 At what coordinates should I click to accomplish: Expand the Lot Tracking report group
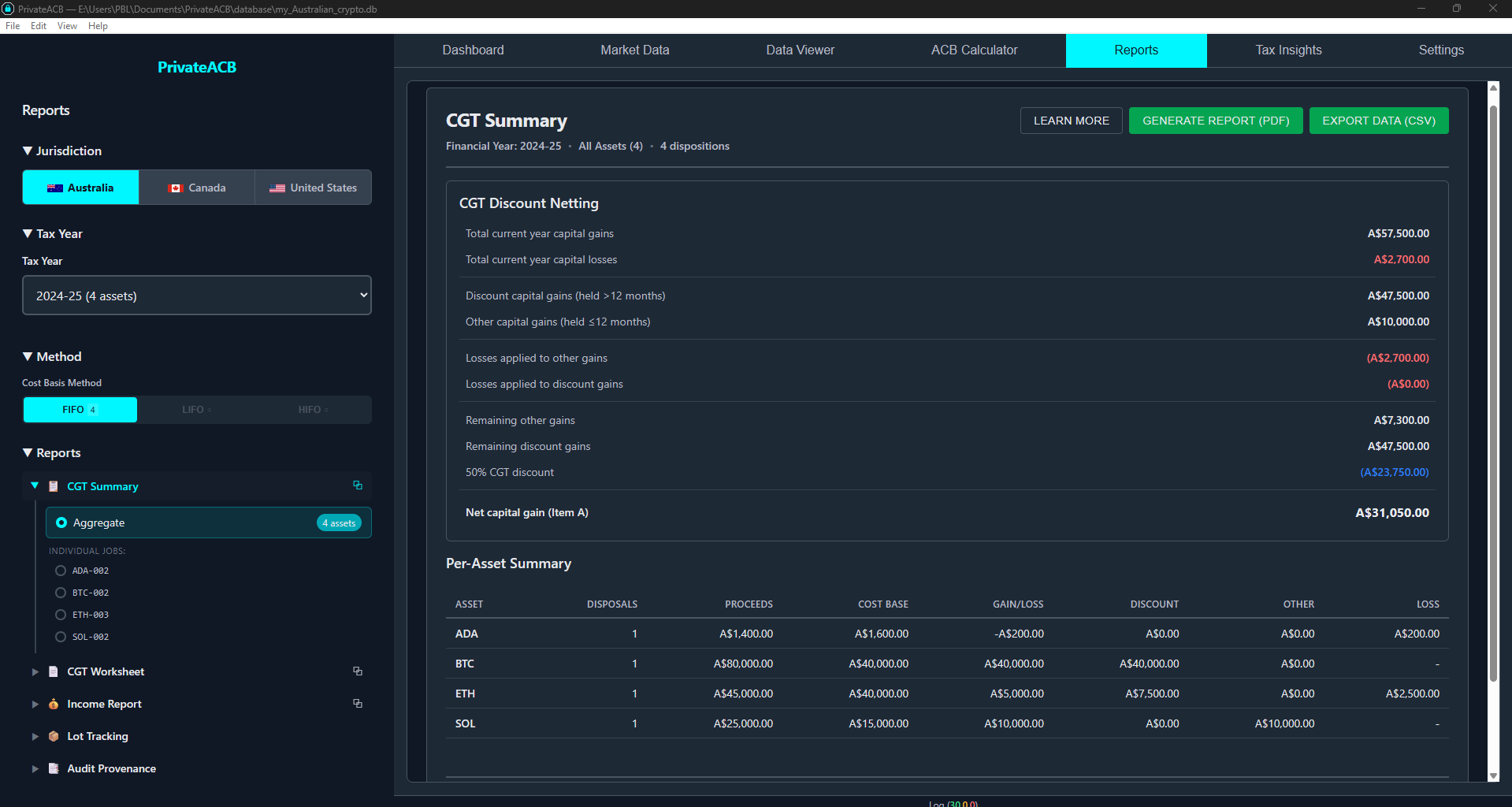pyautogui.click(x=35, y=736)
